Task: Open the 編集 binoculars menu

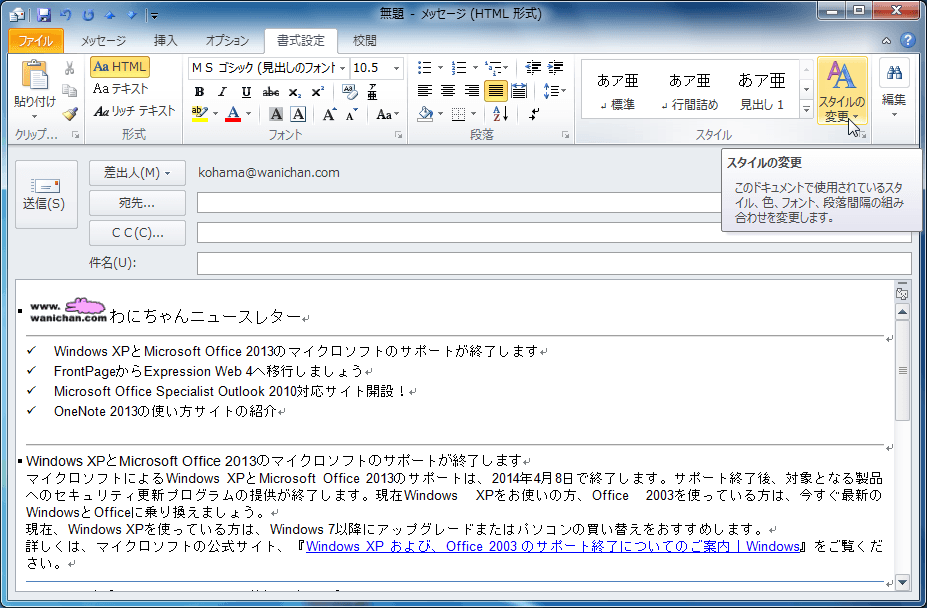Action: point(893,89)
